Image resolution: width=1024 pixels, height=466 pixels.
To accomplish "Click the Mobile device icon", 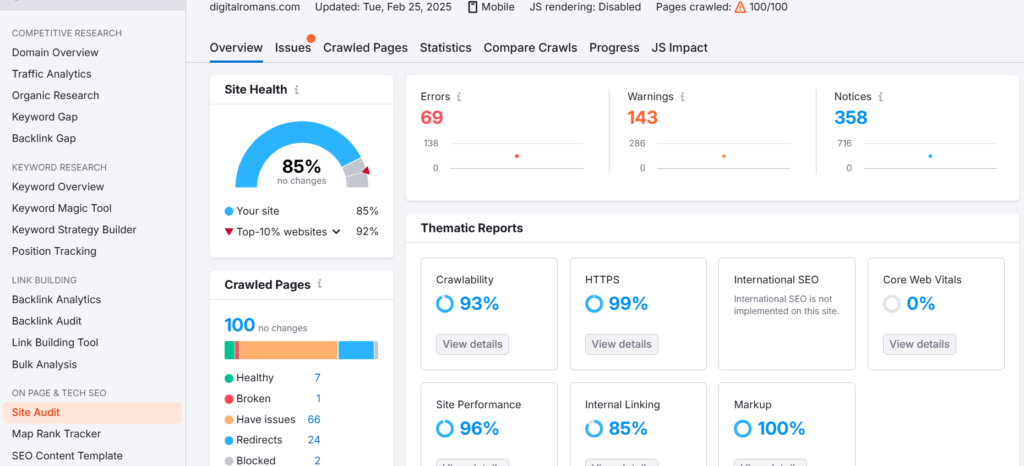I will point(473,7).
